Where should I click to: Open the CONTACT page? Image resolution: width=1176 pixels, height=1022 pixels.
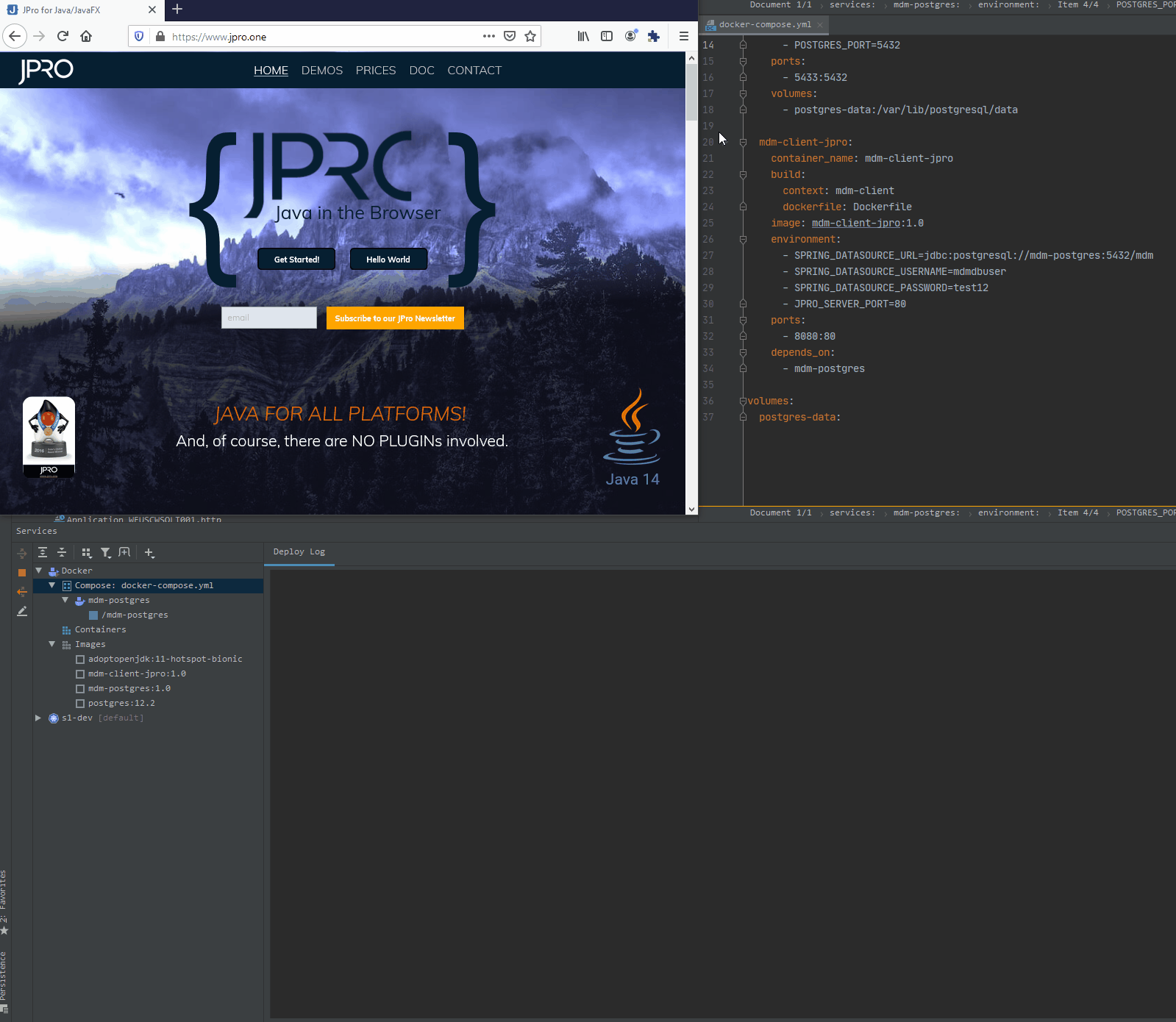(474, 71)
